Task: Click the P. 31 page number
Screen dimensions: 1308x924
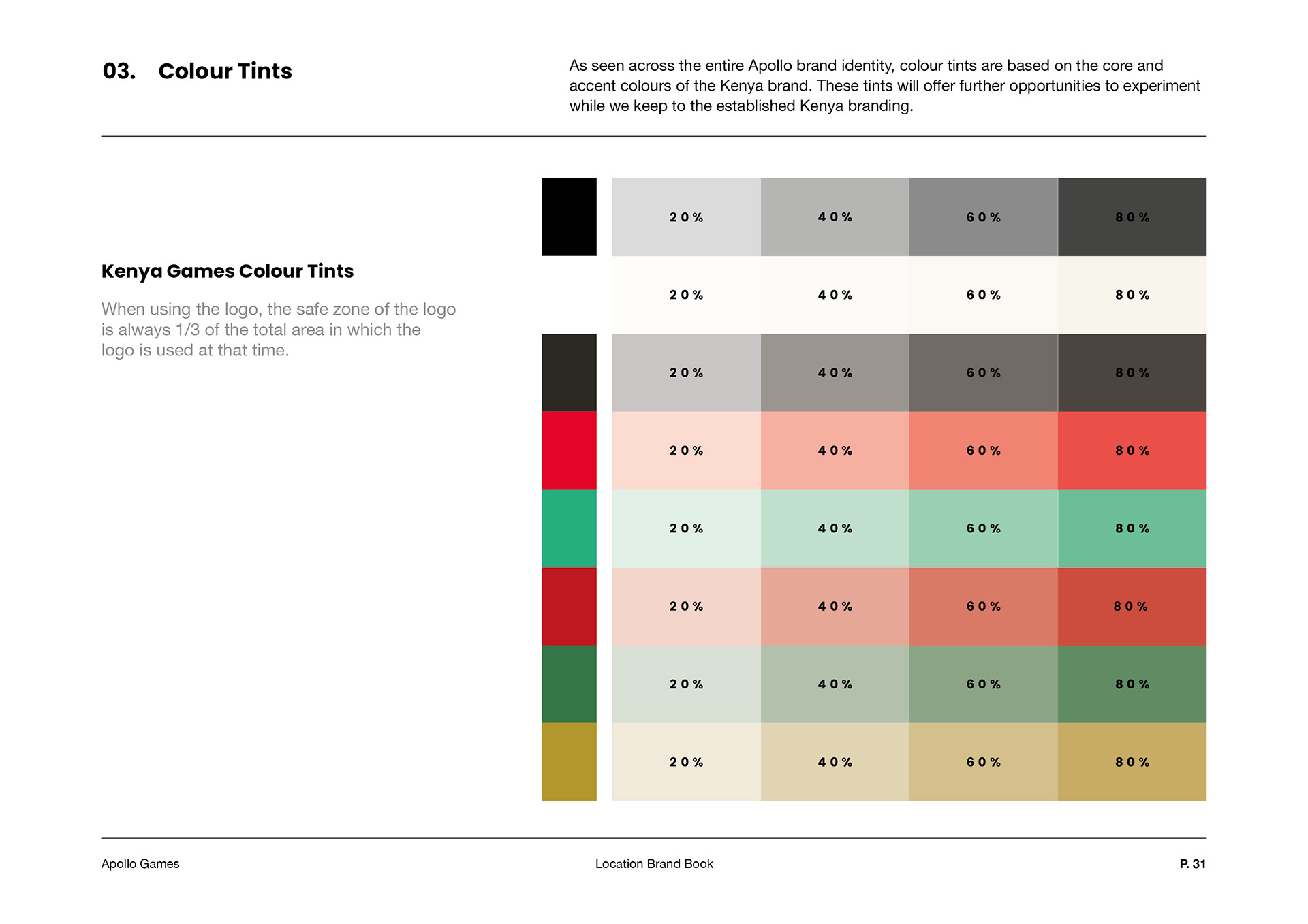Action: pos(1192,863)
